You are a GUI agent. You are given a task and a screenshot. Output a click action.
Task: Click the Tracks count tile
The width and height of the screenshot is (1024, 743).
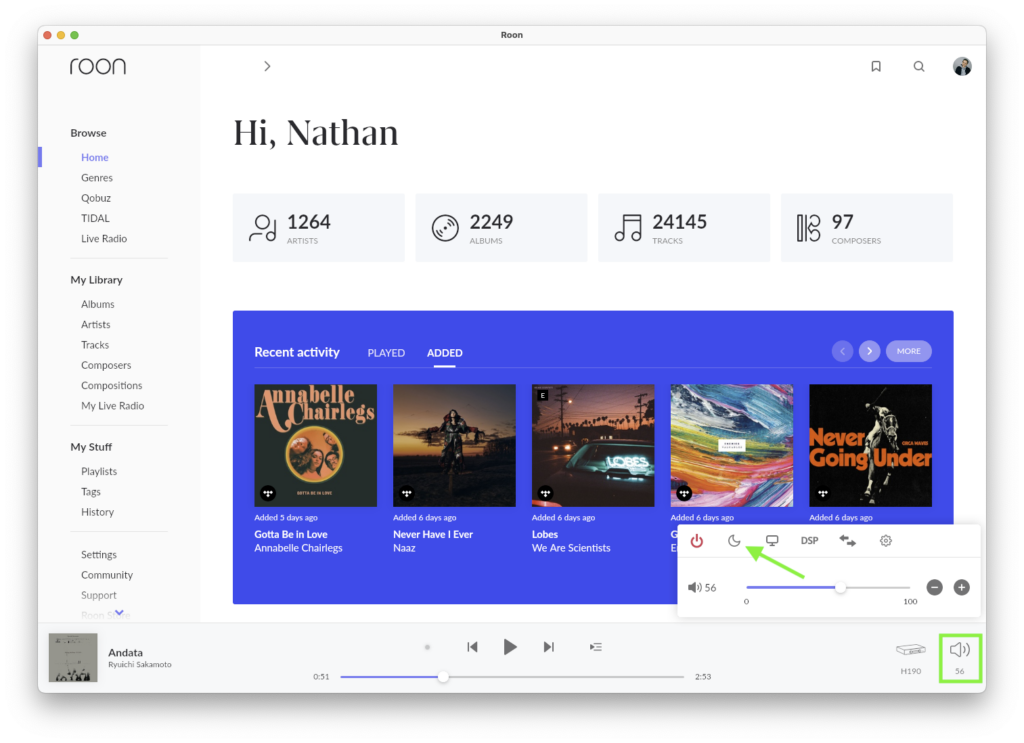[x=684, y=228]
